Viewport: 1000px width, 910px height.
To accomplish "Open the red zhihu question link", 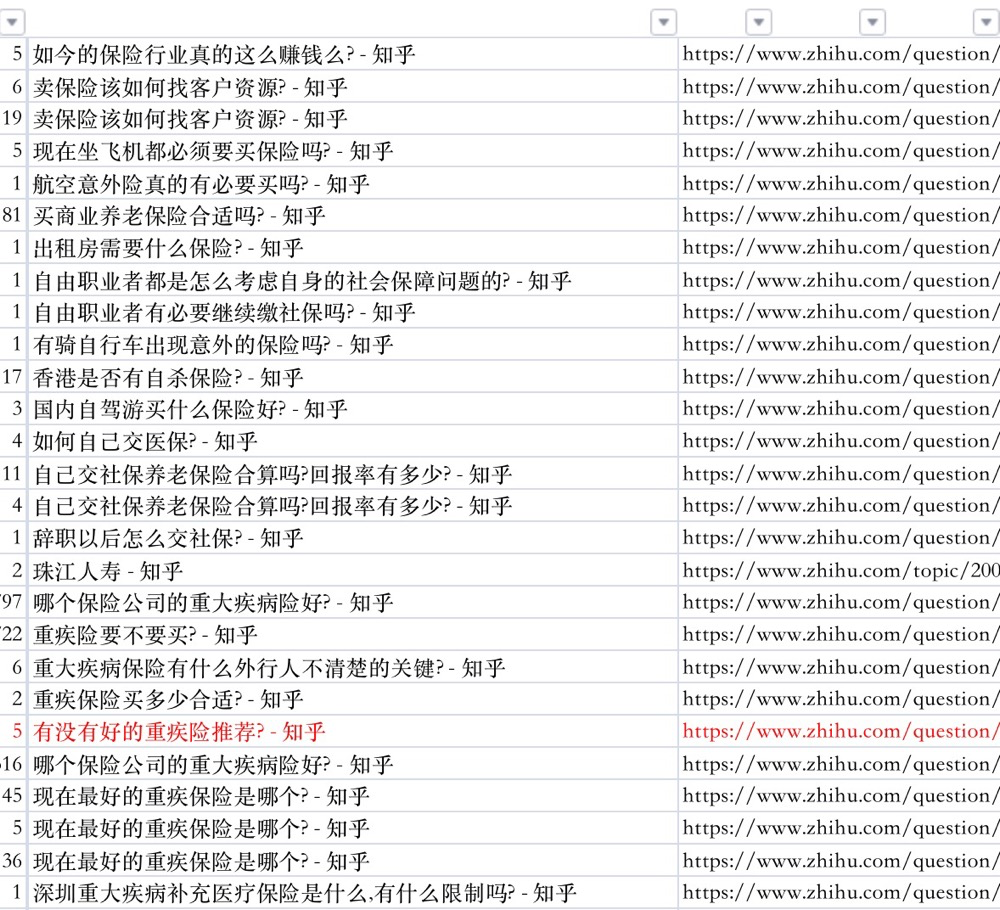I will (841, 732).
